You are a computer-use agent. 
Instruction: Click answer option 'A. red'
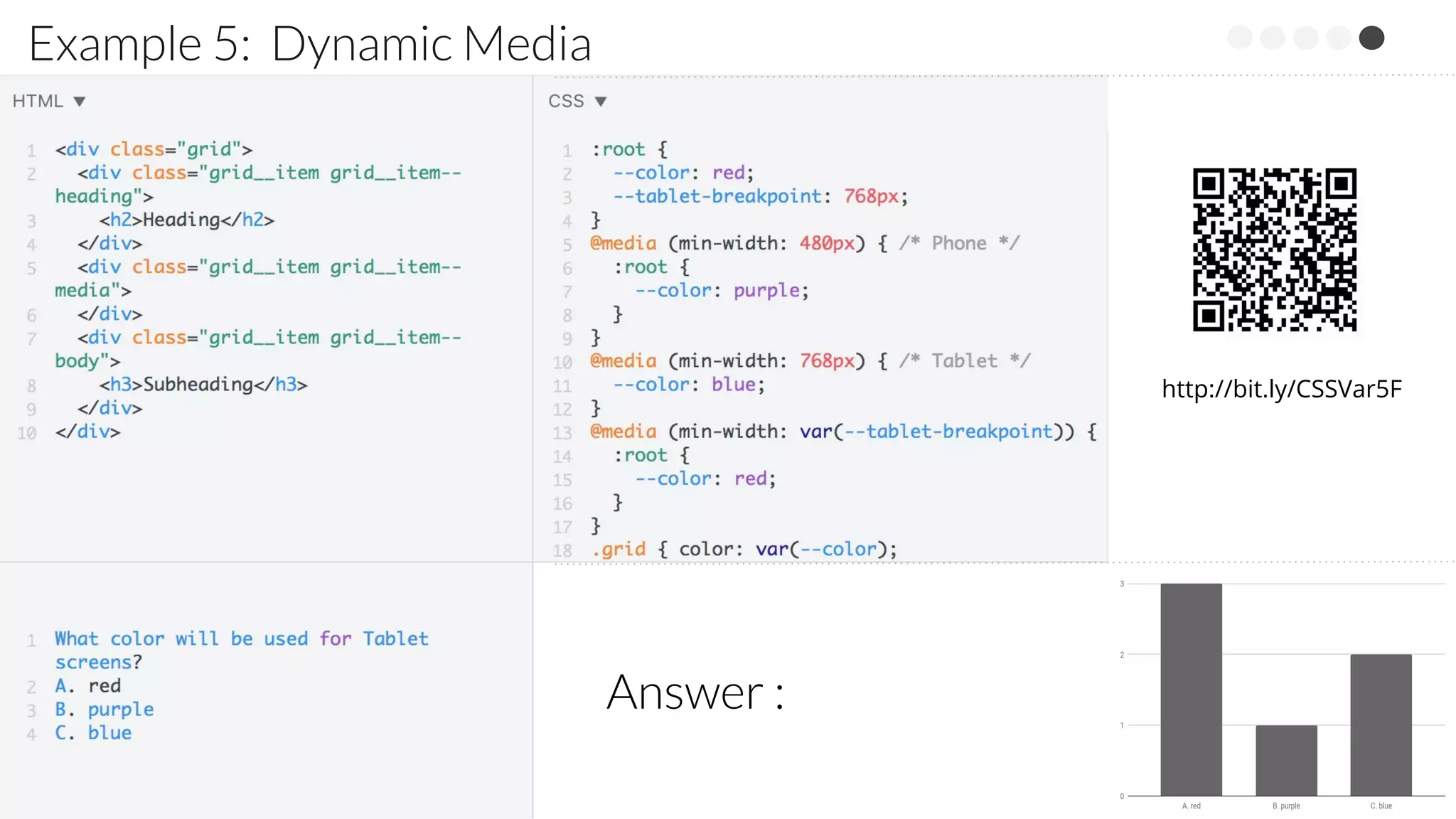(x=88, y=686)
